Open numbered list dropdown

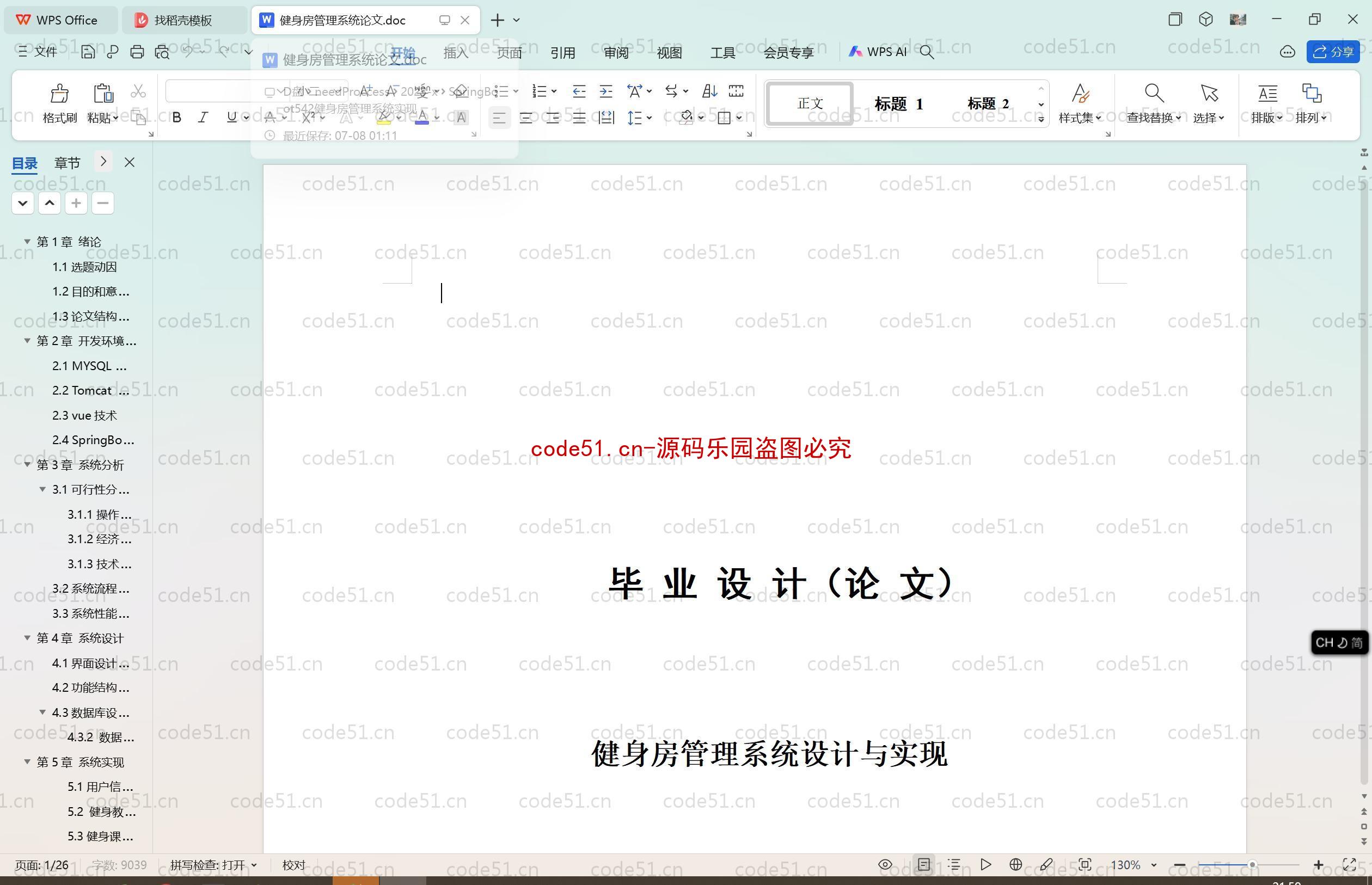tap(554, 91)
